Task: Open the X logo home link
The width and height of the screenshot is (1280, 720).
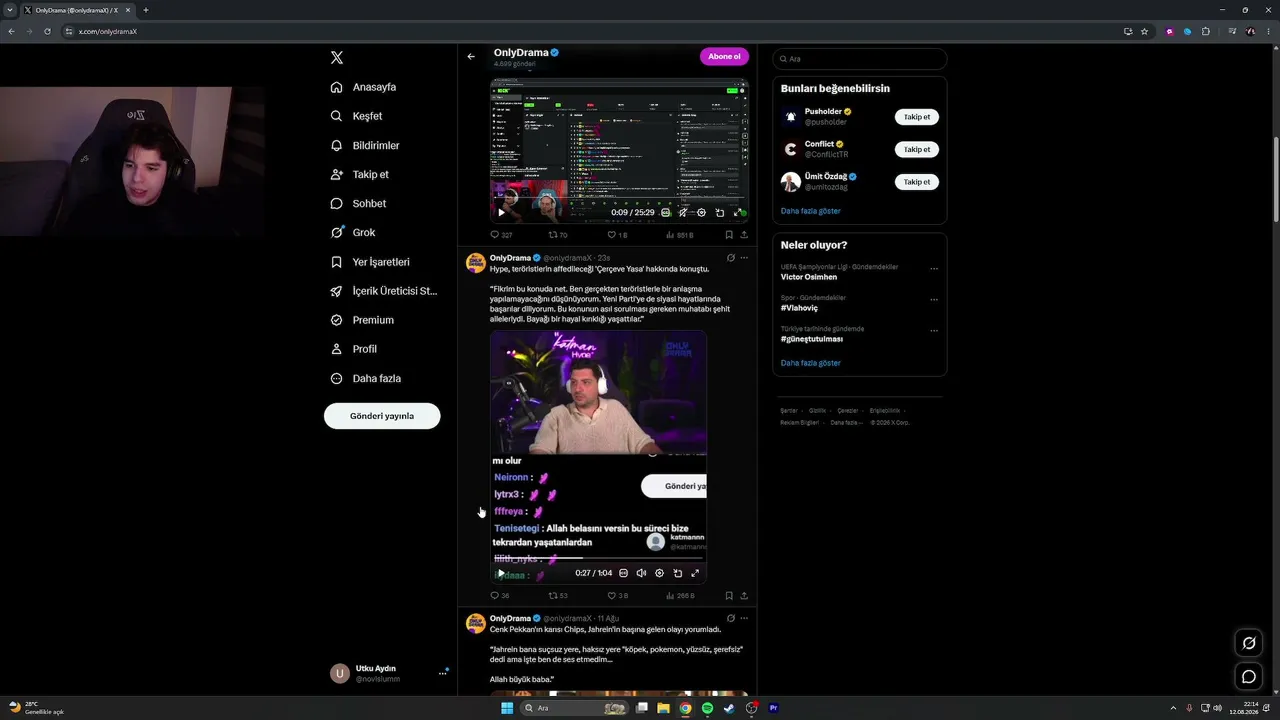Action: pyautogui.click(x=337, y=58)
